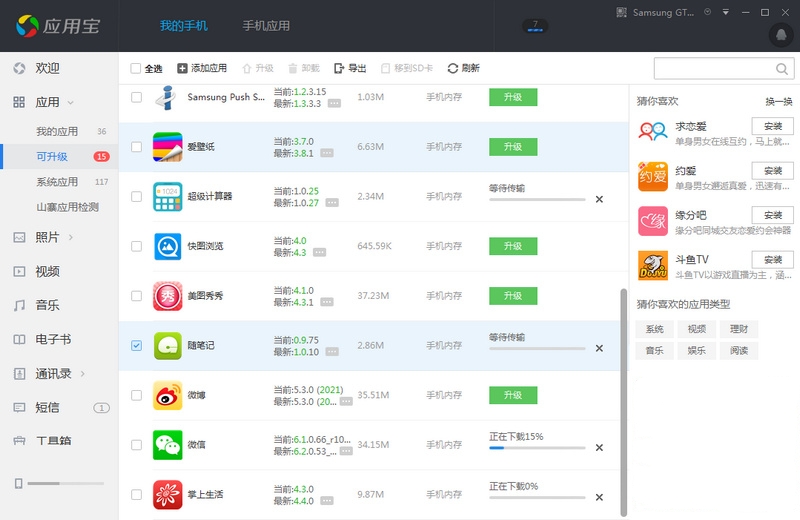Viewport: 800px width, 520px height.
Task: Cancel the 随笔记 pending transfer
Action: pos(599,348)
